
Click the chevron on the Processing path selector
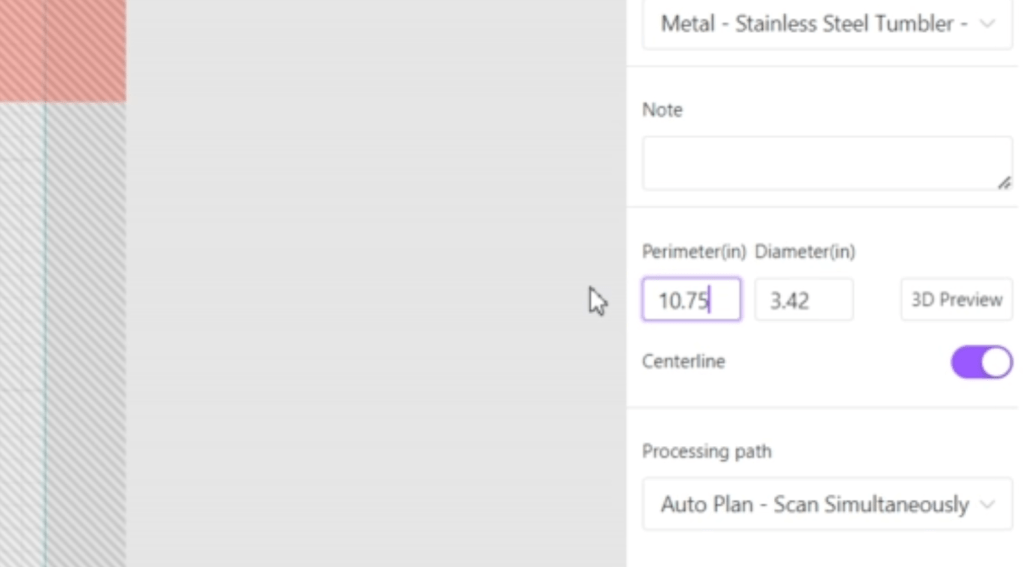pyautogui.click(x=987, y=504)
